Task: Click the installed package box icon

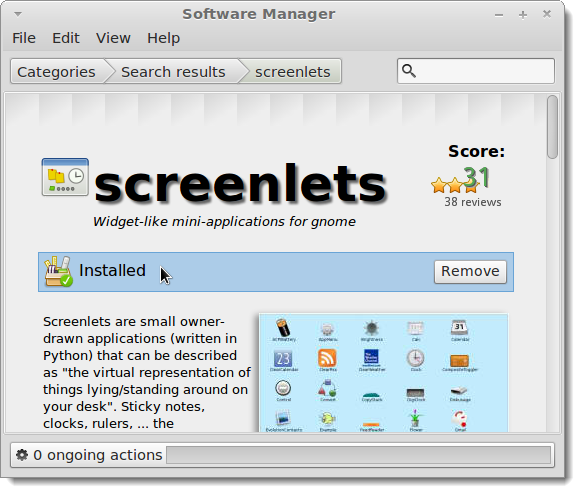Action: [58, 272]
